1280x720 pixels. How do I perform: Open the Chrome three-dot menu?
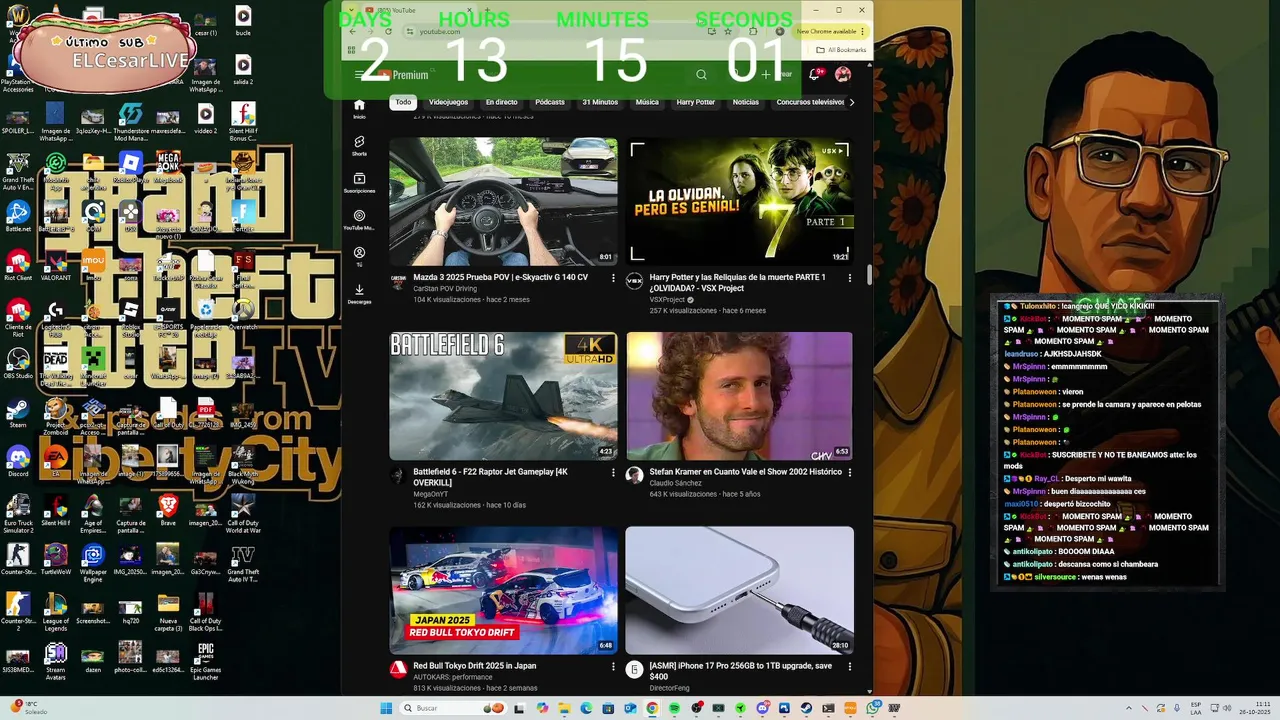(862, 31)
